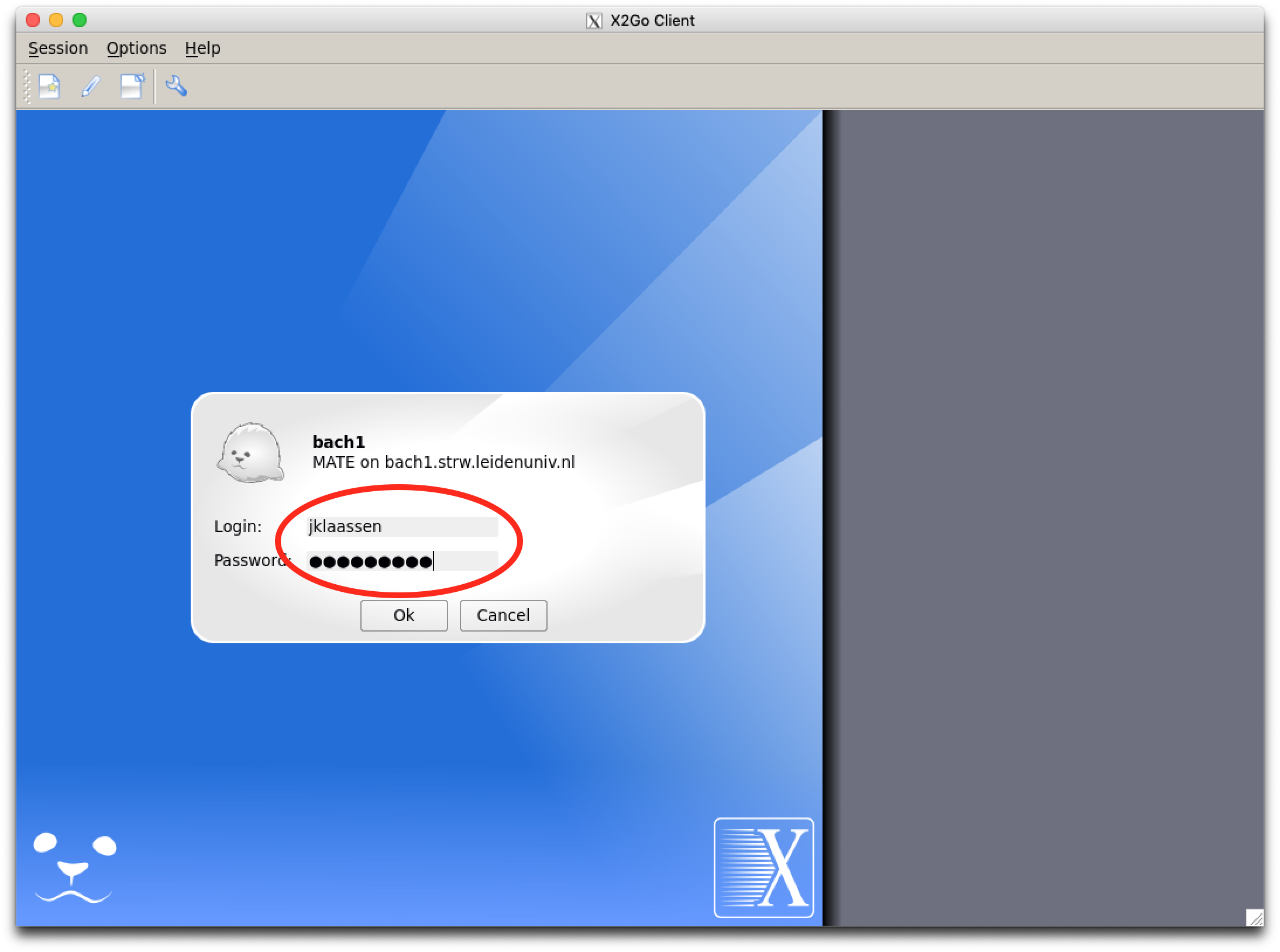Screen dimensions: 1280x952
Task: Click the X icon beside the X2Go Client title
Action: 594,21
